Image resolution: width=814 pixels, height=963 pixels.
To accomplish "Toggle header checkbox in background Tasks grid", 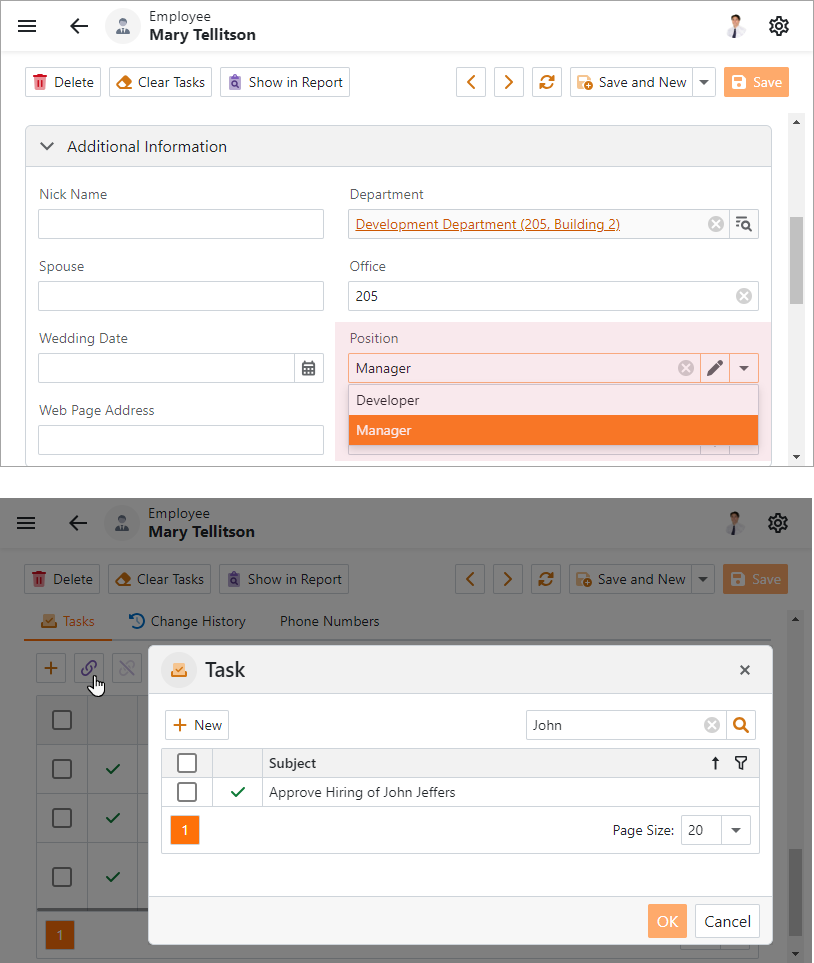I will click(x=61, y=720).
